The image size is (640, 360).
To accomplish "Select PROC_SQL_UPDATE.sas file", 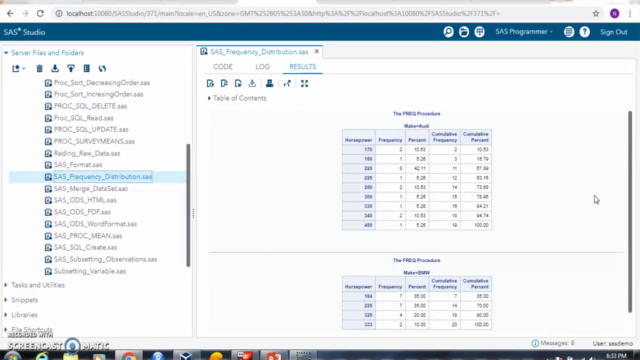I will [91, 129].
